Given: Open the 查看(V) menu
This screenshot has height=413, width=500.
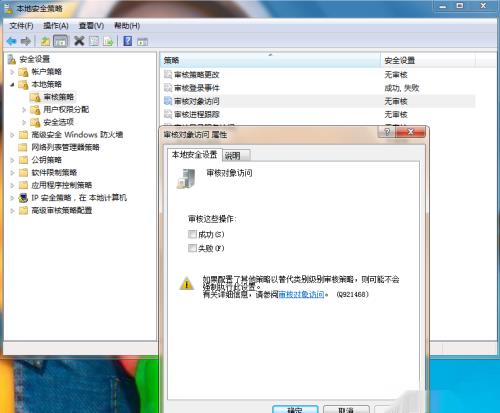Looking at the screenshot, I should point(91,26).
